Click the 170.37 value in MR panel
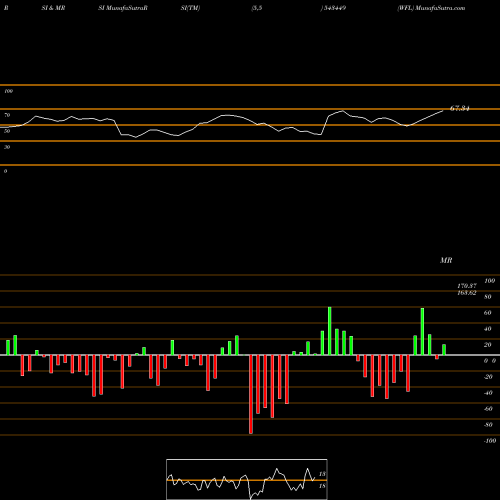The width and height of the screenshot is (500, 500). click(467, 286)
